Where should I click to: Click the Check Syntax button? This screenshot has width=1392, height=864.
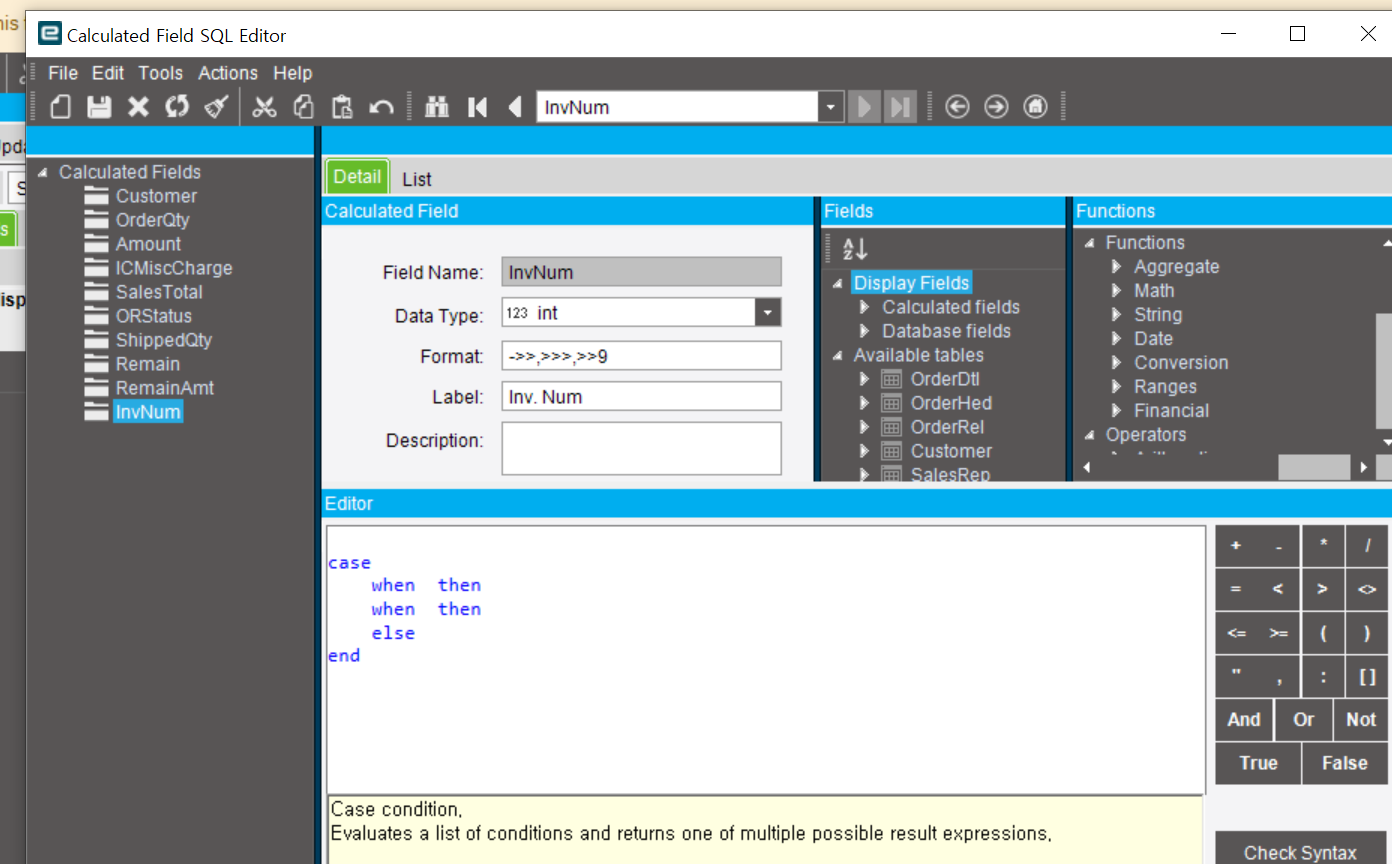click(x=1300, y=852)
